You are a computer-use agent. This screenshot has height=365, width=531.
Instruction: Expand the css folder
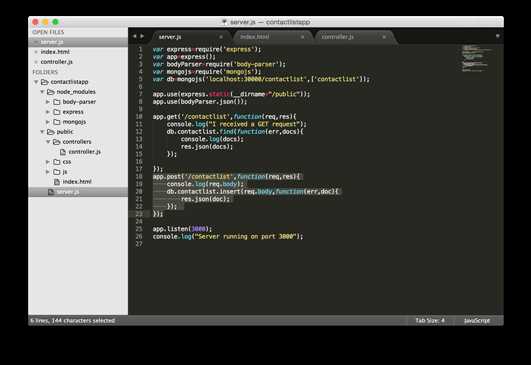[48, 162]
